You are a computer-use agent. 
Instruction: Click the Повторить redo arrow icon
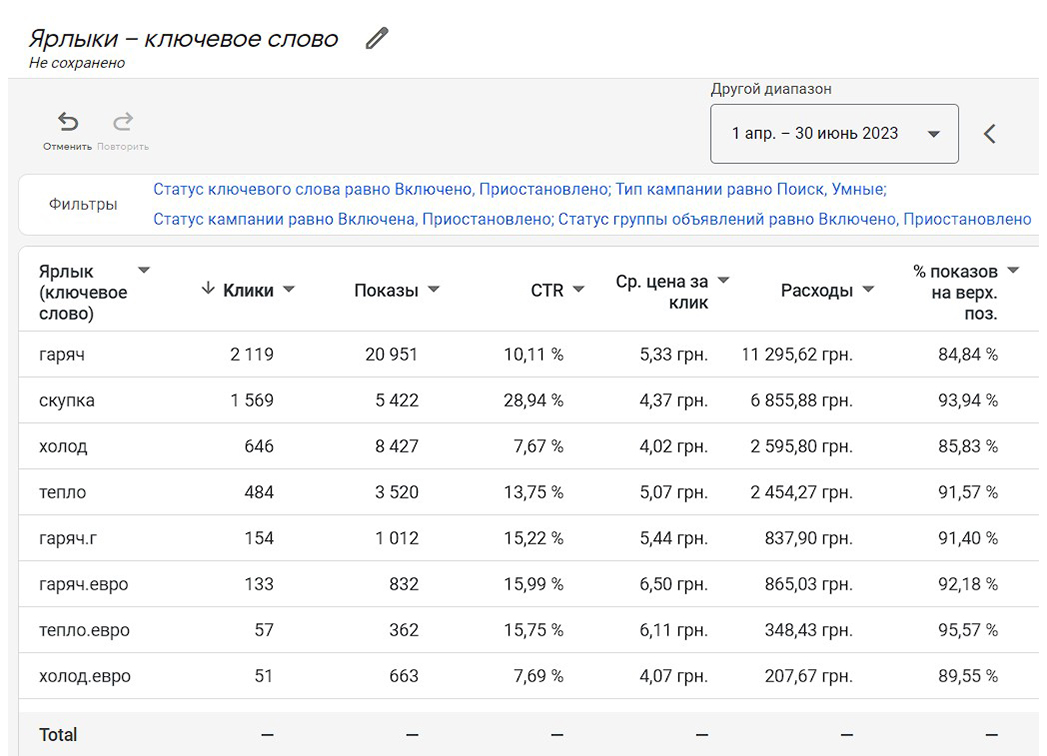123,122
